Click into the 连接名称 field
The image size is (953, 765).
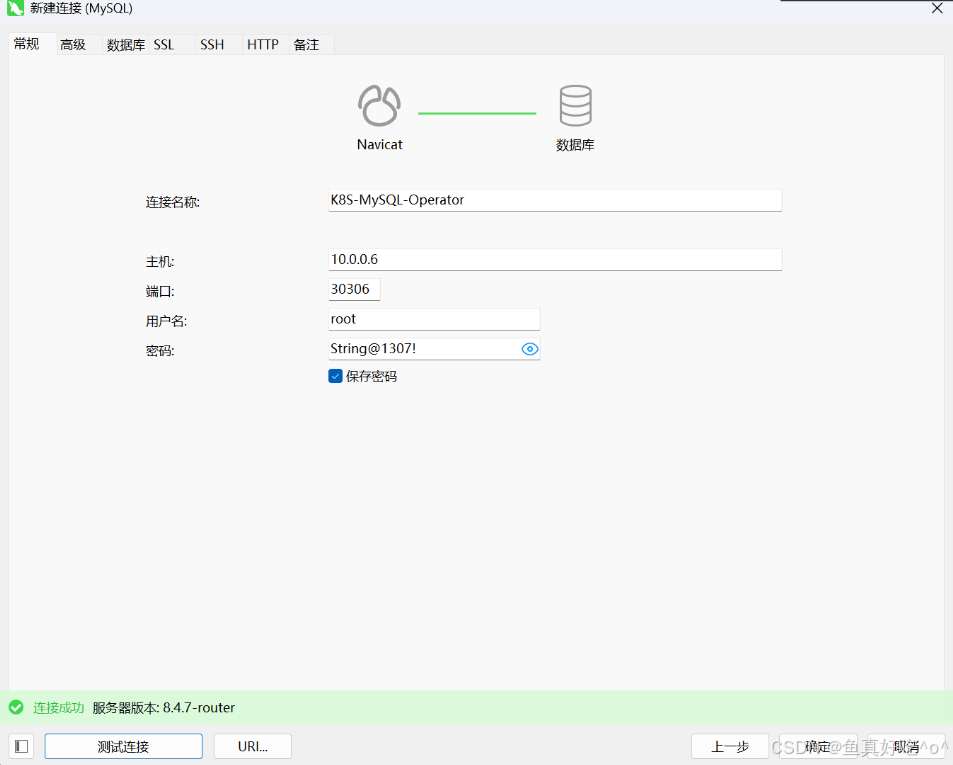[x=554, y=200]
